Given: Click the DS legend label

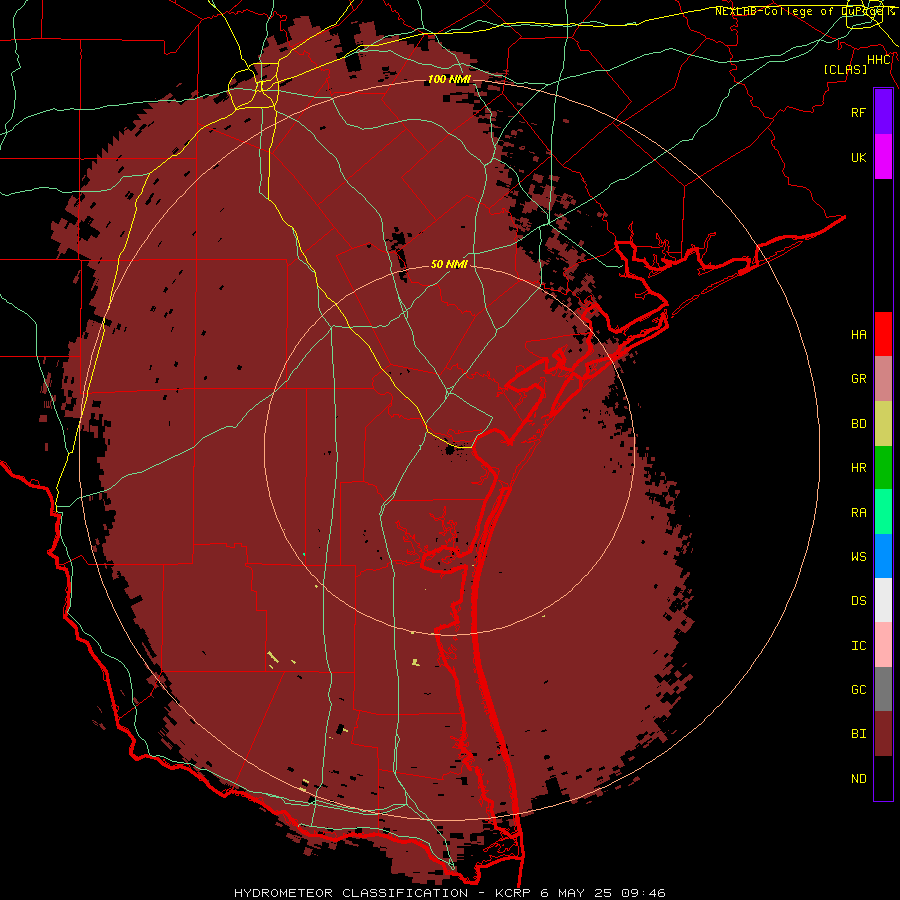Looking at the screenshot, I should pos(858,601).
